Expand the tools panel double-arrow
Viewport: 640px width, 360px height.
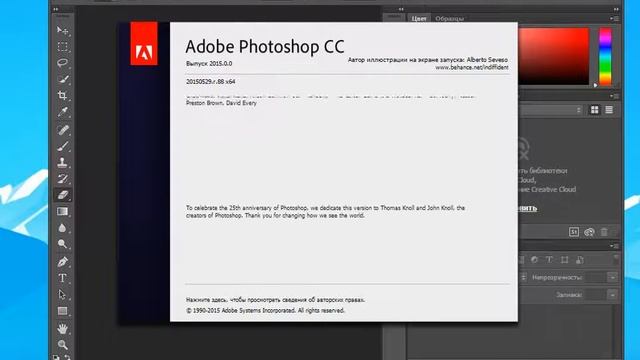coord(56,9)
